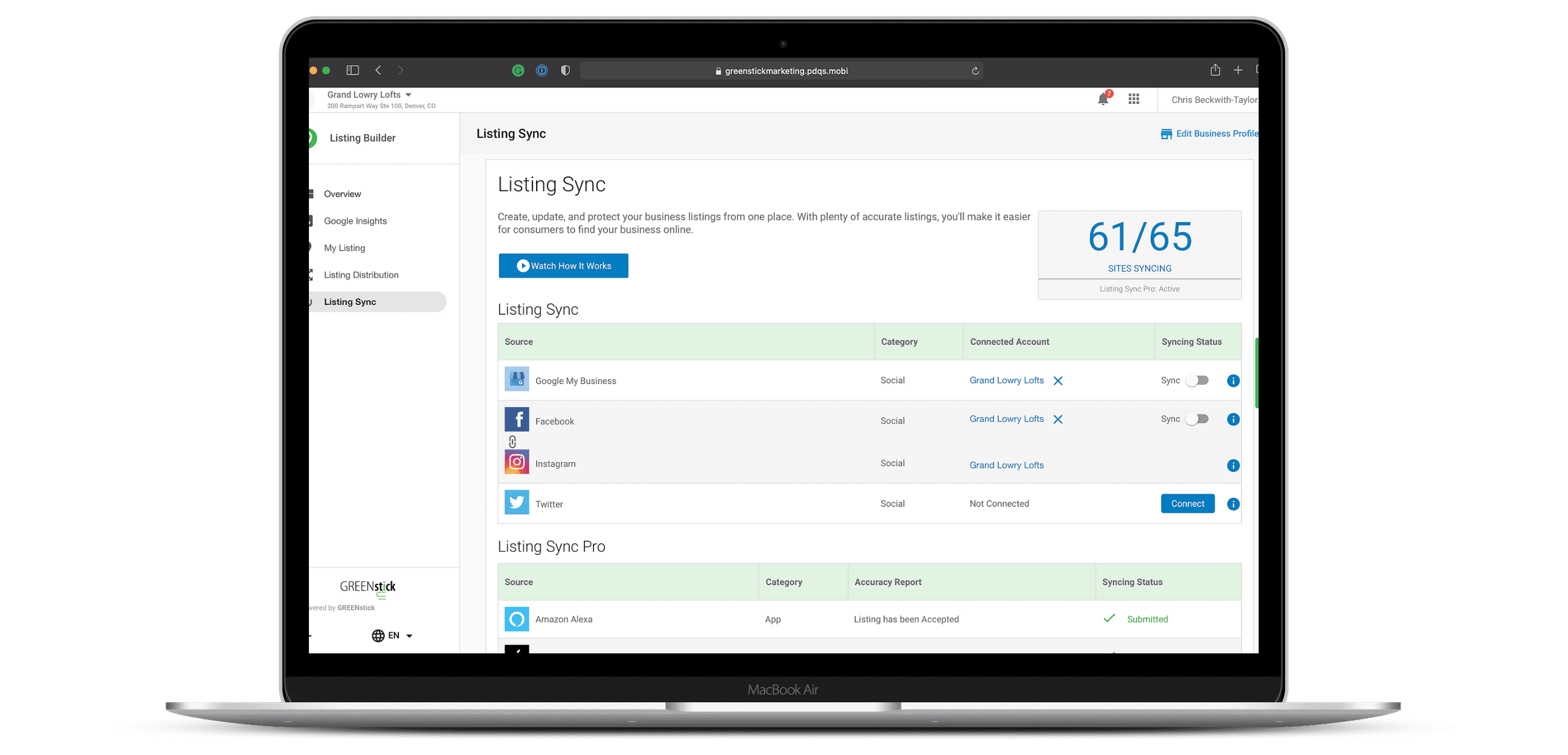
Task: Click the Watch How It Works button
Action: (563, 266)
